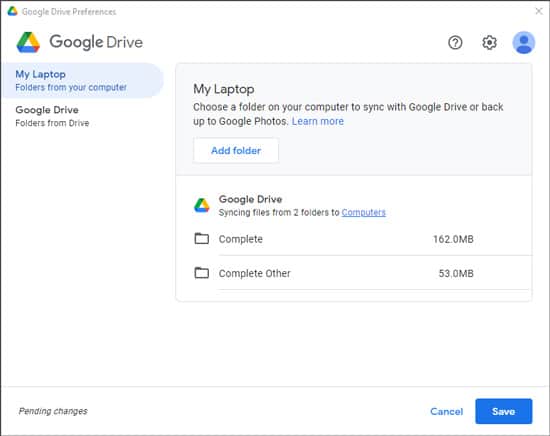Click the small Drive icon in title bar
Image resolution: width=550 pixels, height=436 pixels.
tap(13, 11)
